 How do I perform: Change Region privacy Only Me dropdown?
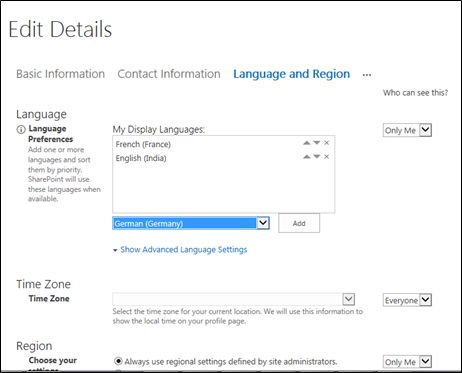point(407,362)
